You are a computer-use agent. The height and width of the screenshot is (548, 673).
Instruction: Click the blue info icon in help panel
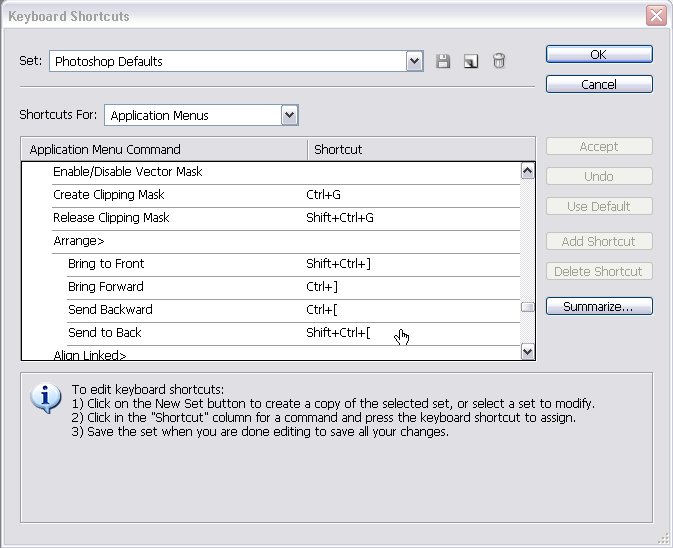(45, 397)
